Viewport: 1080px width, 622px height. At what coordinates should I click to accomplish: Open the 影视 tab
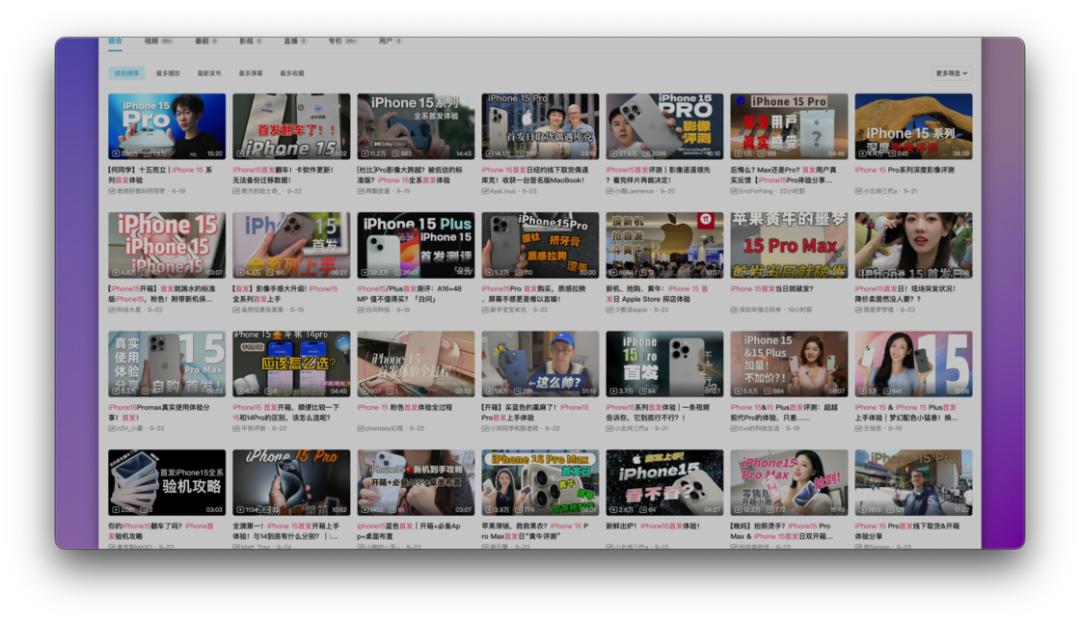coord(249,41)
